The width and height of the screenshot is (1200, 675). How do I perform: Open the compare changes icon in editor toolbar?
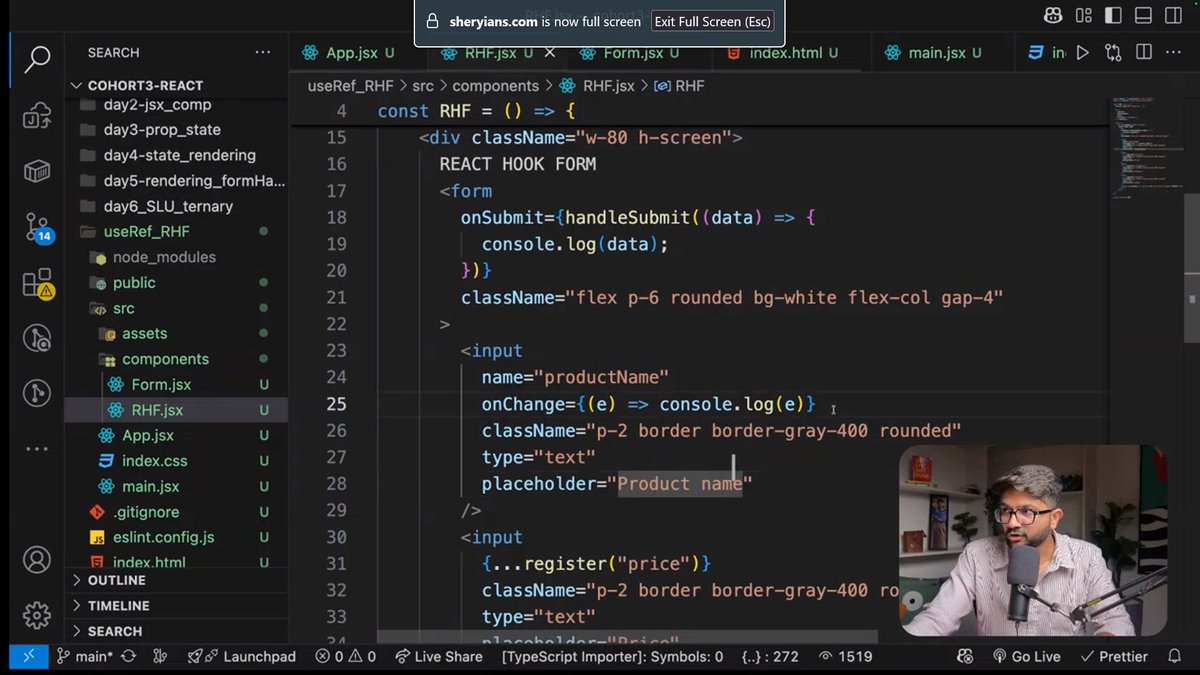(1113, 53)
